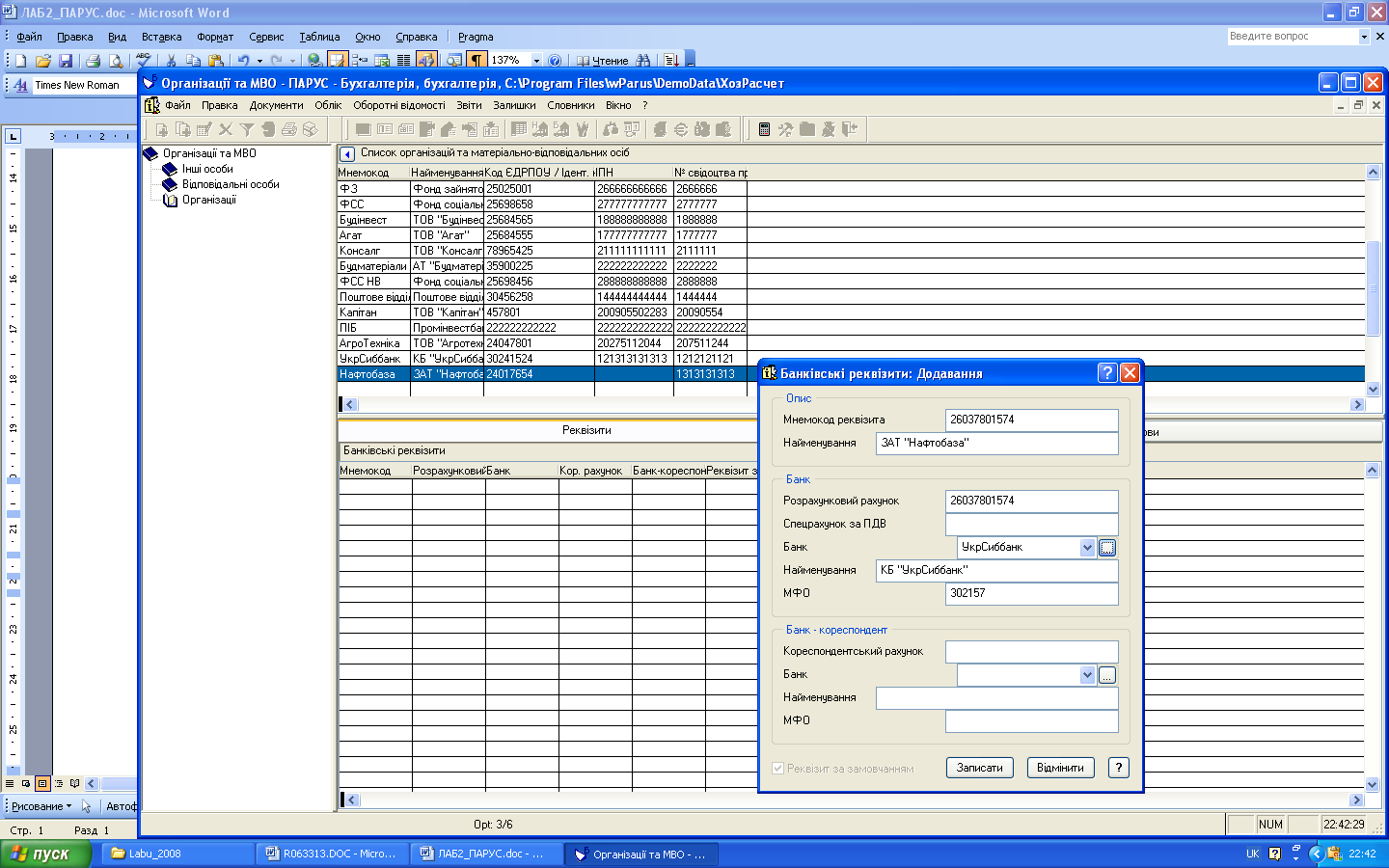
Task: Open Parus 'Документи' menu
Action: [276, 105]
